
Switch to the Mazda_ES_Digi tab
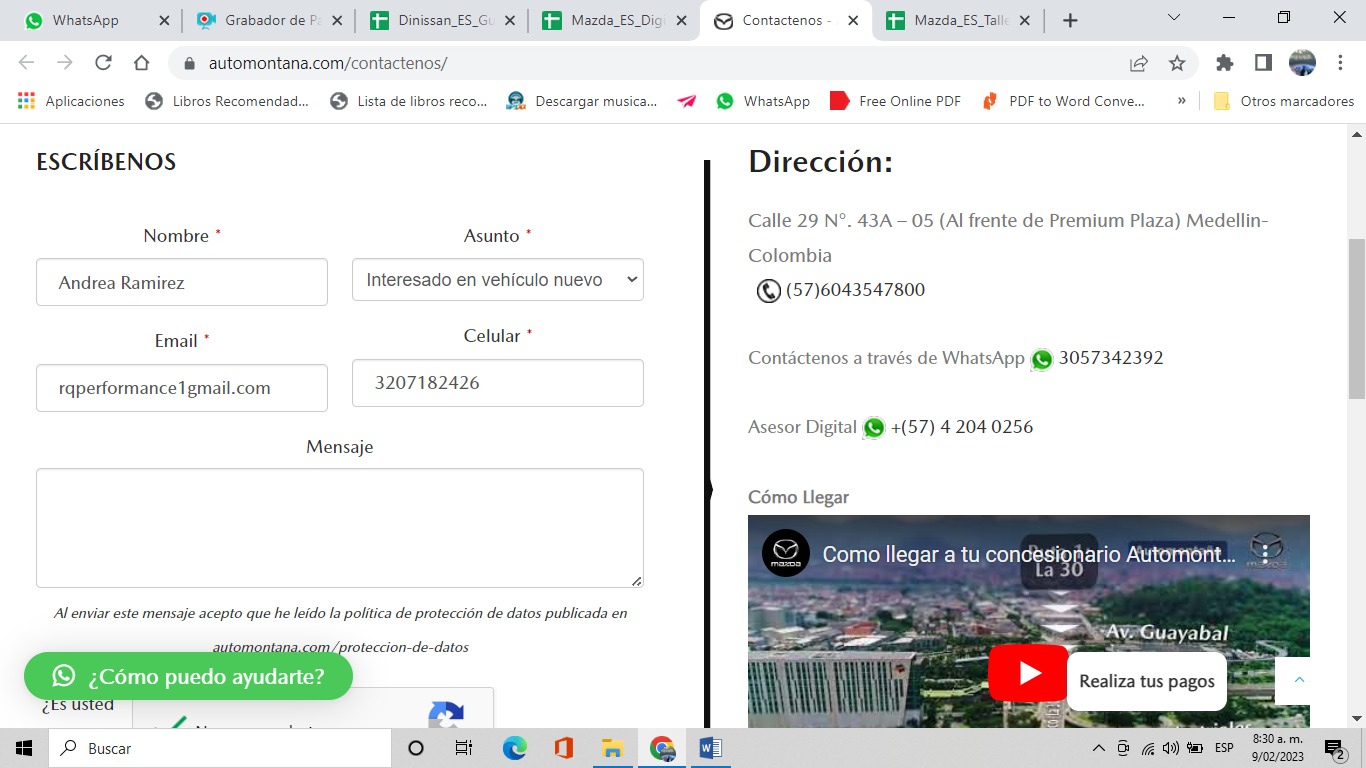click(x=613, y=20)
